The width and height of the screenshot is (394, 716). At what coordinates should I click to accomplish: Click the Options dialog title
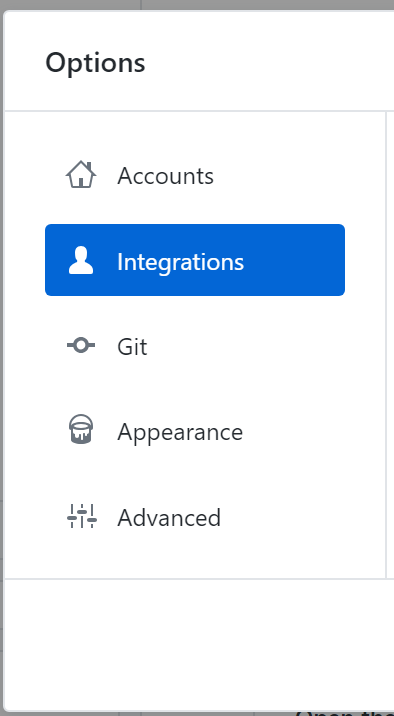[95, 63]
